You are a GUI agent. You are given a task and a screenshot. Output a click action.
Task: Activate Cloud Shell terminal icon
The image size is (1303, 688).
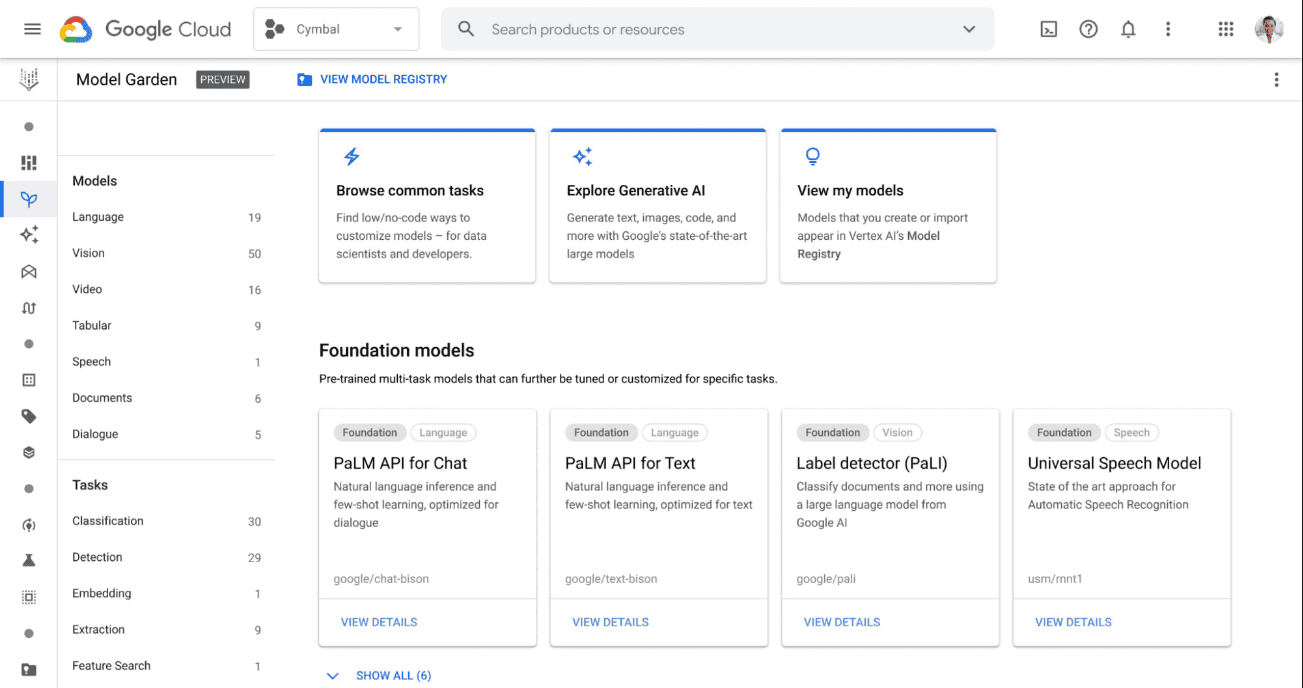pyautogui.click(x=1049, y=29)
